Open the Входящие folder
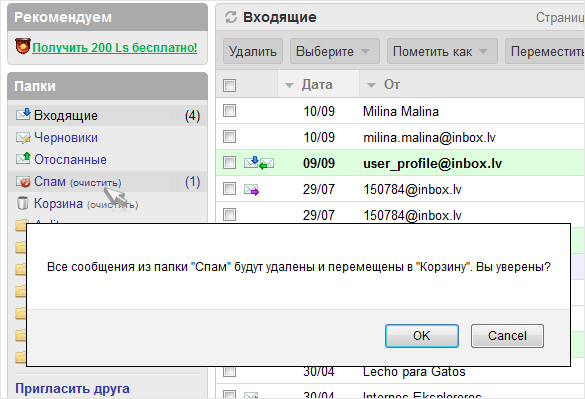The image size is (585, 399). (x=66, y=115)
